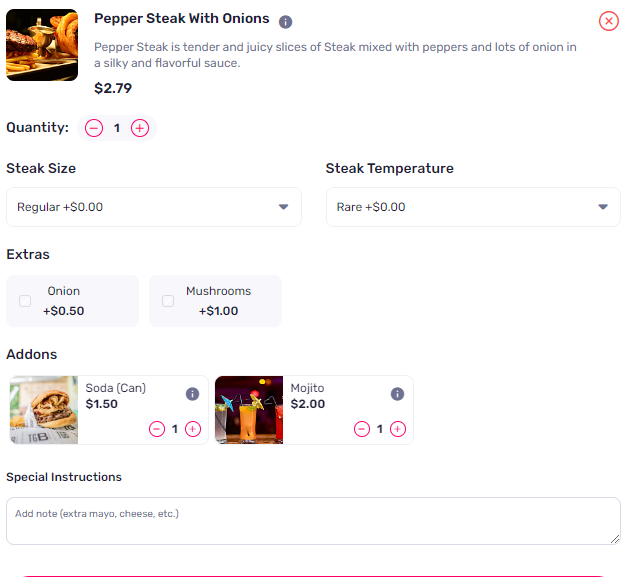Click the Pepper Steak product thumbnail
Viewport: 635px width, 577px height.
42,45
